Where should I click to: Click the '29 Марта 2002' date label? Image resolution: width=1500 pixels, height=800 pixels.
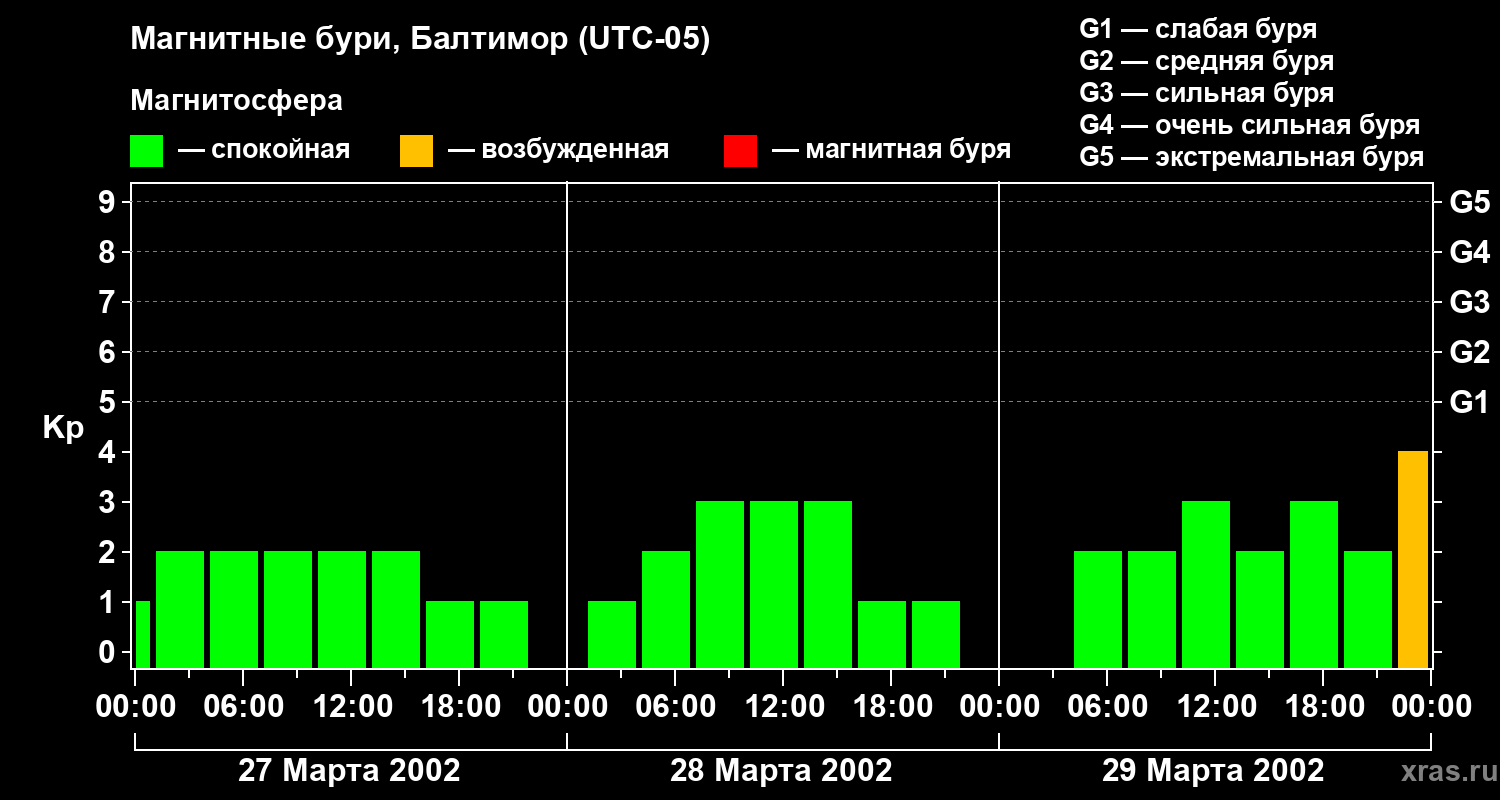(x=1213, y=771)
